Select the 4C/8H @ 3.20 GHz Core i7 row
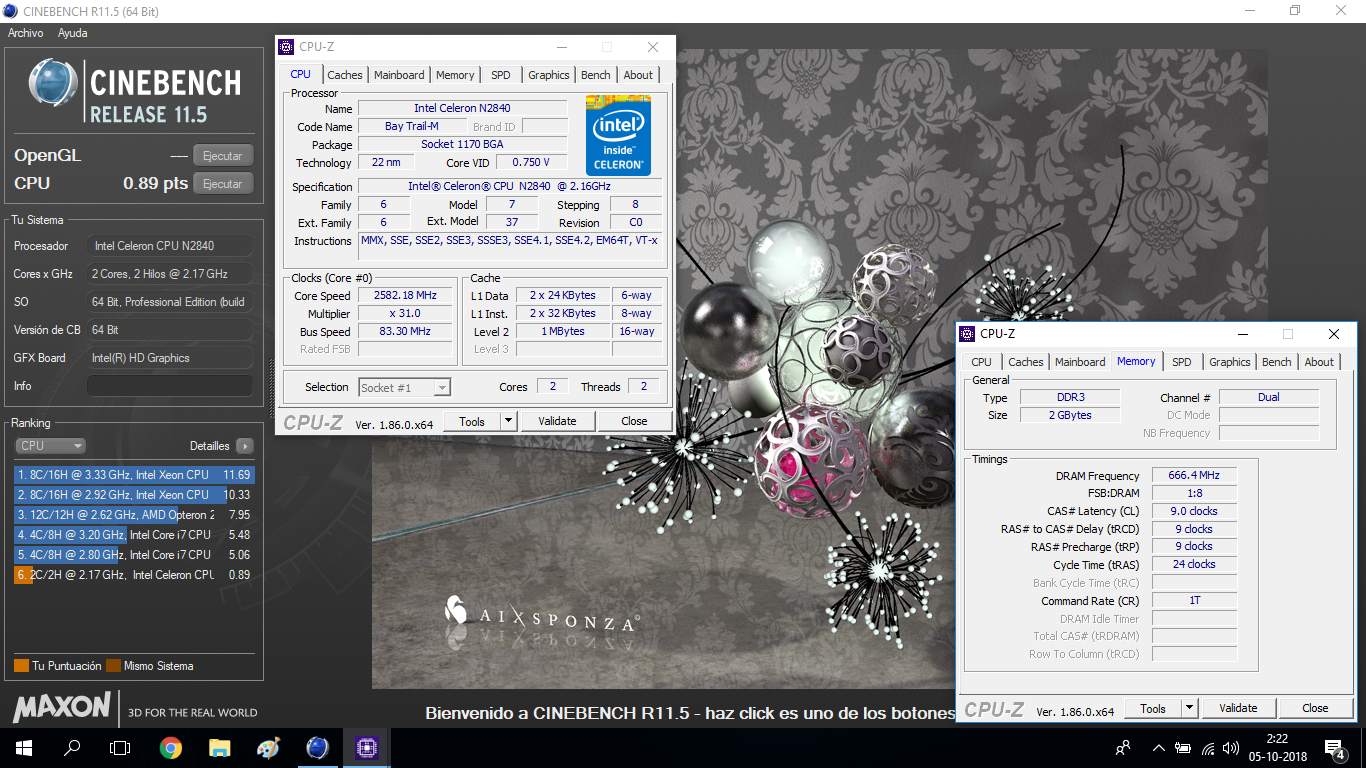This screenshot has width=1366, height=768. [x=133, y=535]
